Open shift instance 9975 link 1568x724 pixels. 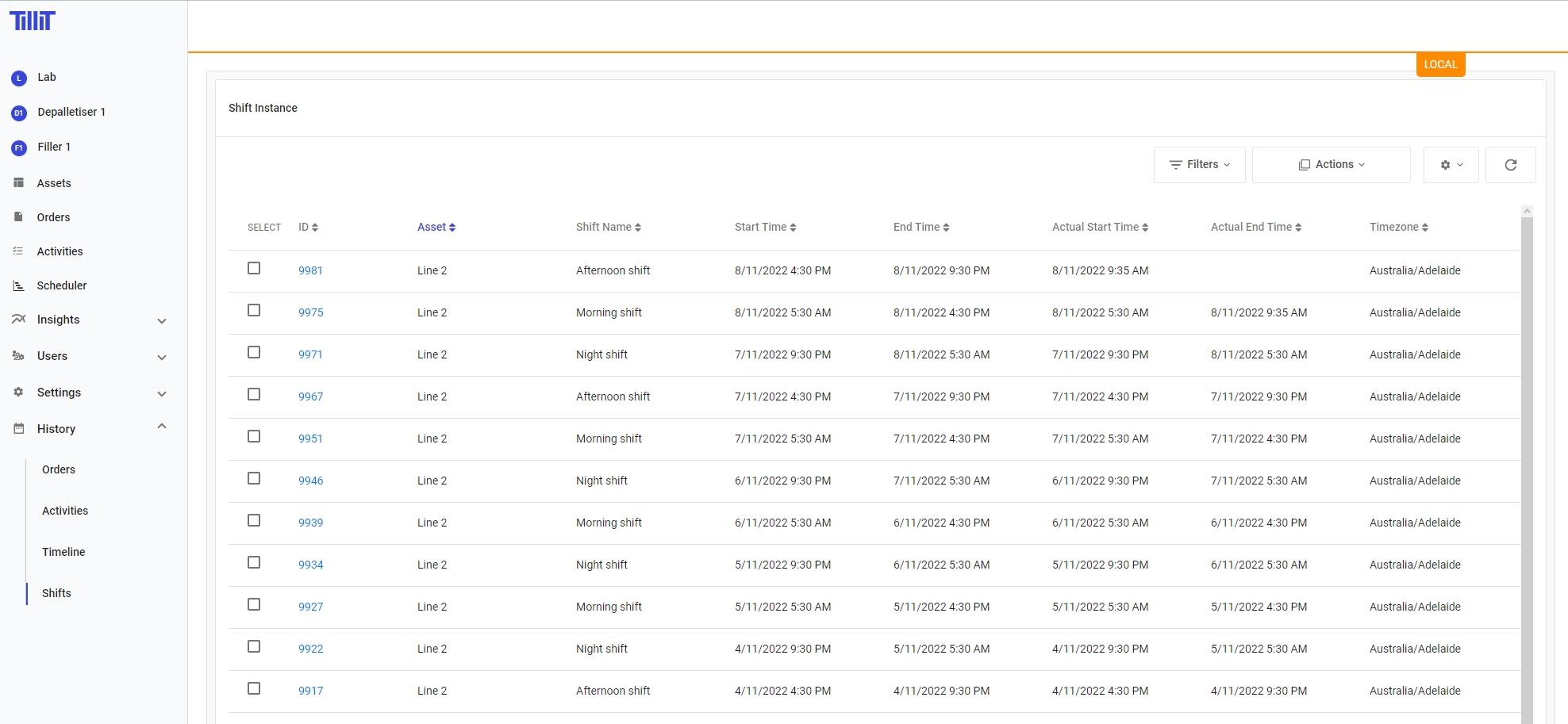[x=310, y=312]
